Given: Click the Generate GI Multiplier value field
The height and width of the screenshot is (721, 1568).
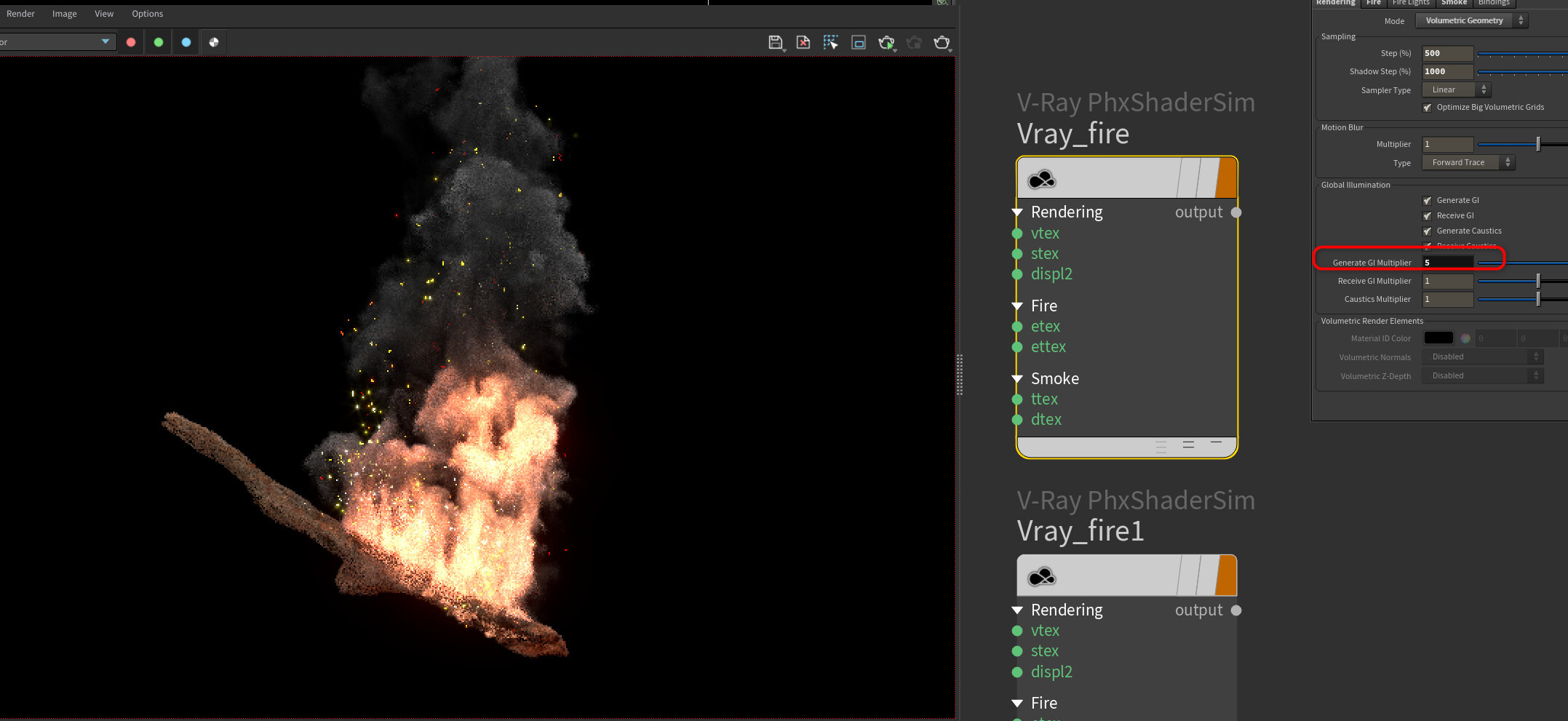Looking at the screenshot, I should tap(1448, 263).
